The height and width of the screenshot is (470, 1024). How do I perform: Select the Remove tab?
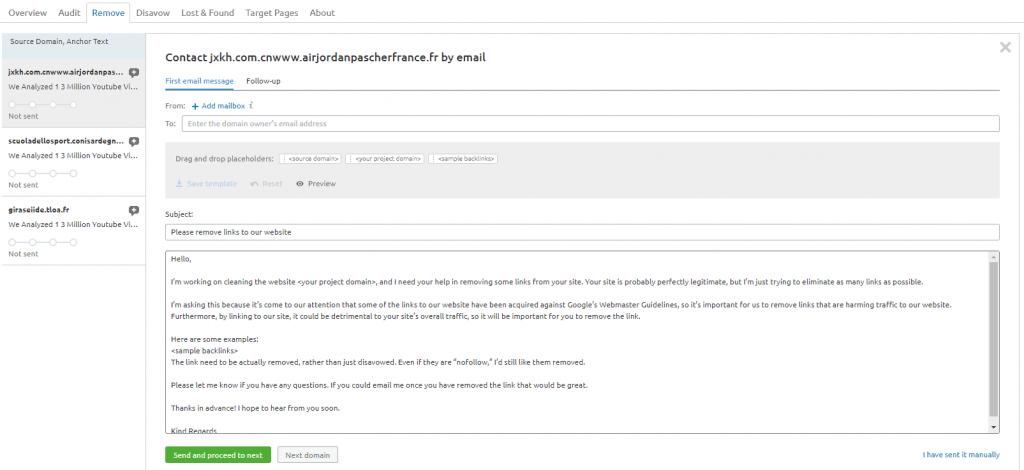(x=108, y=12)
